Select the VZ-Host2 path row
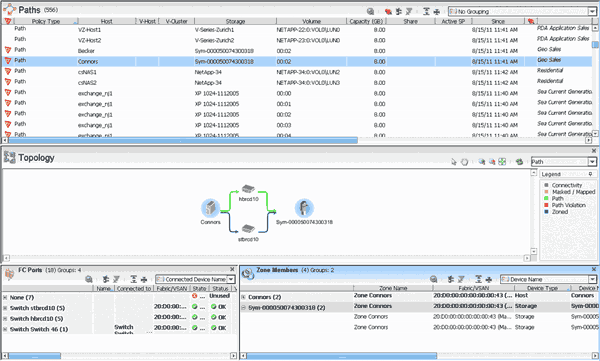This screenshot has width=600, height=361. [x=297, y=40]
